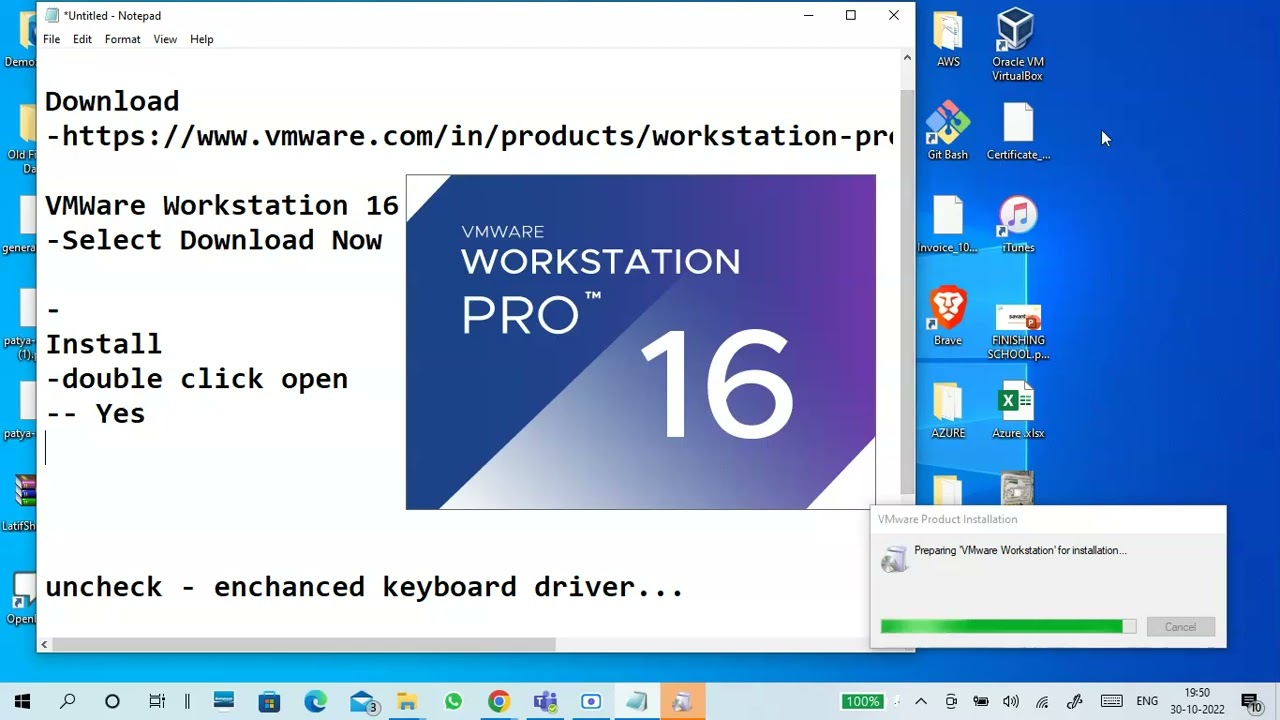This screenshot has height=720, width=1280.
Task: Check battery status in the tray
Action: click(x=981, y=702)
